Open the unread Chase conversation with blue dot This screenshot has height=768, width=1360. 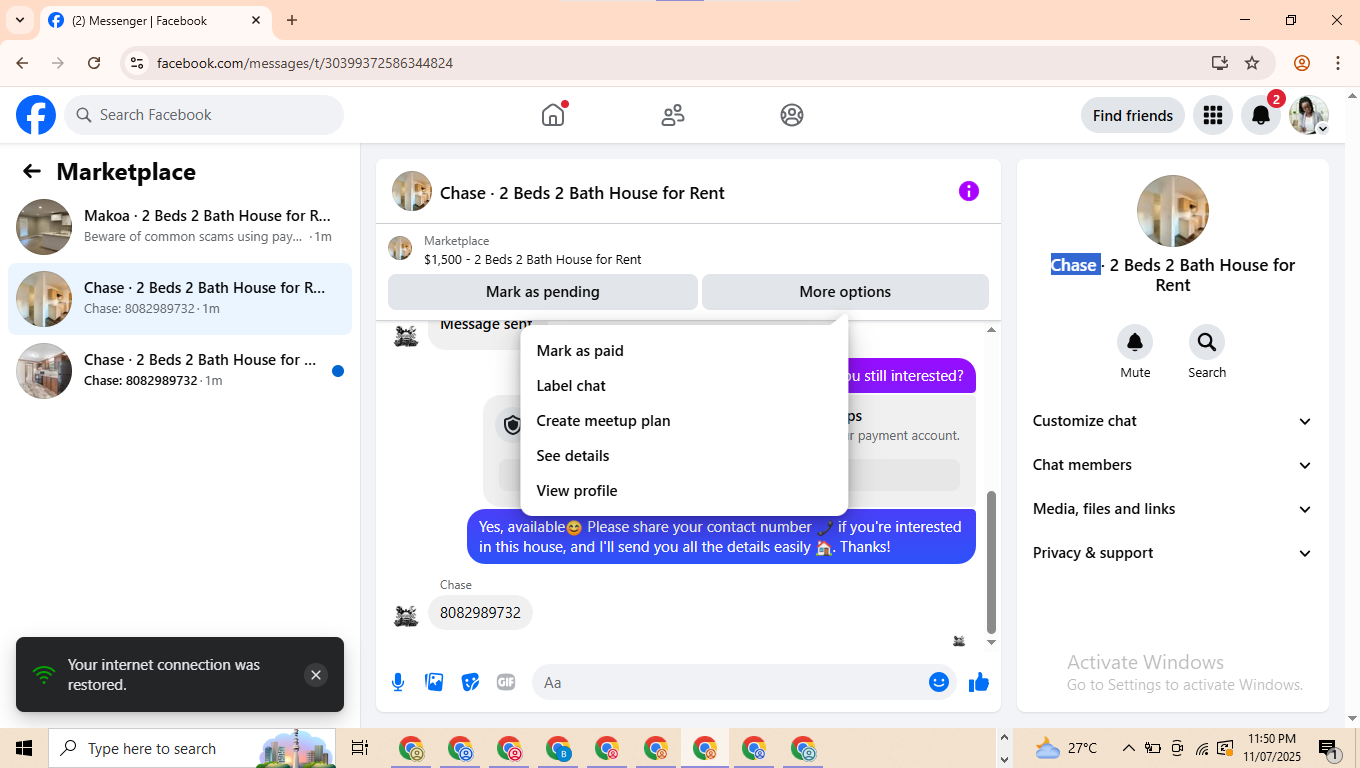click(180, 371)
